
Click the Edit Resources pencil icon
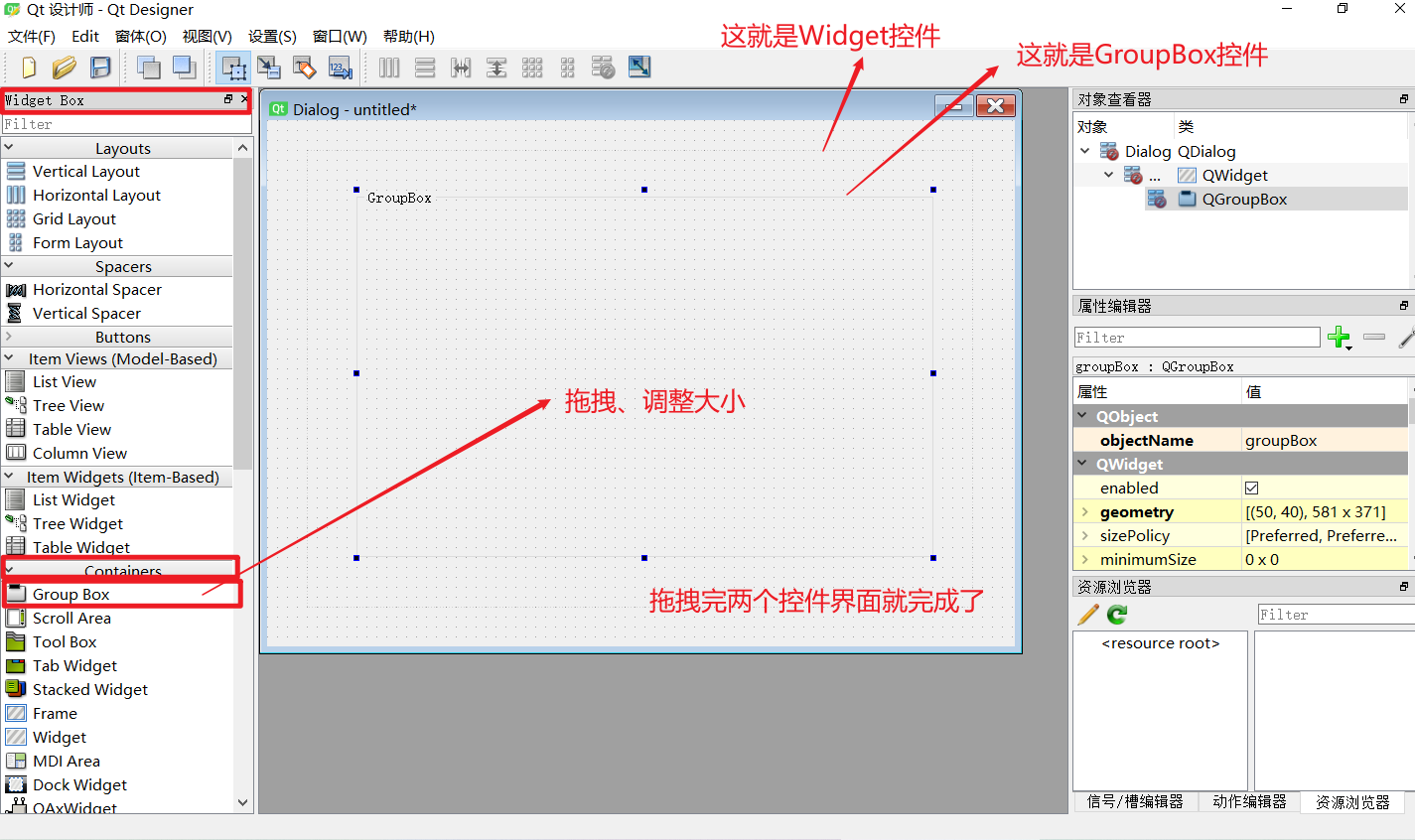(1087, 614)
